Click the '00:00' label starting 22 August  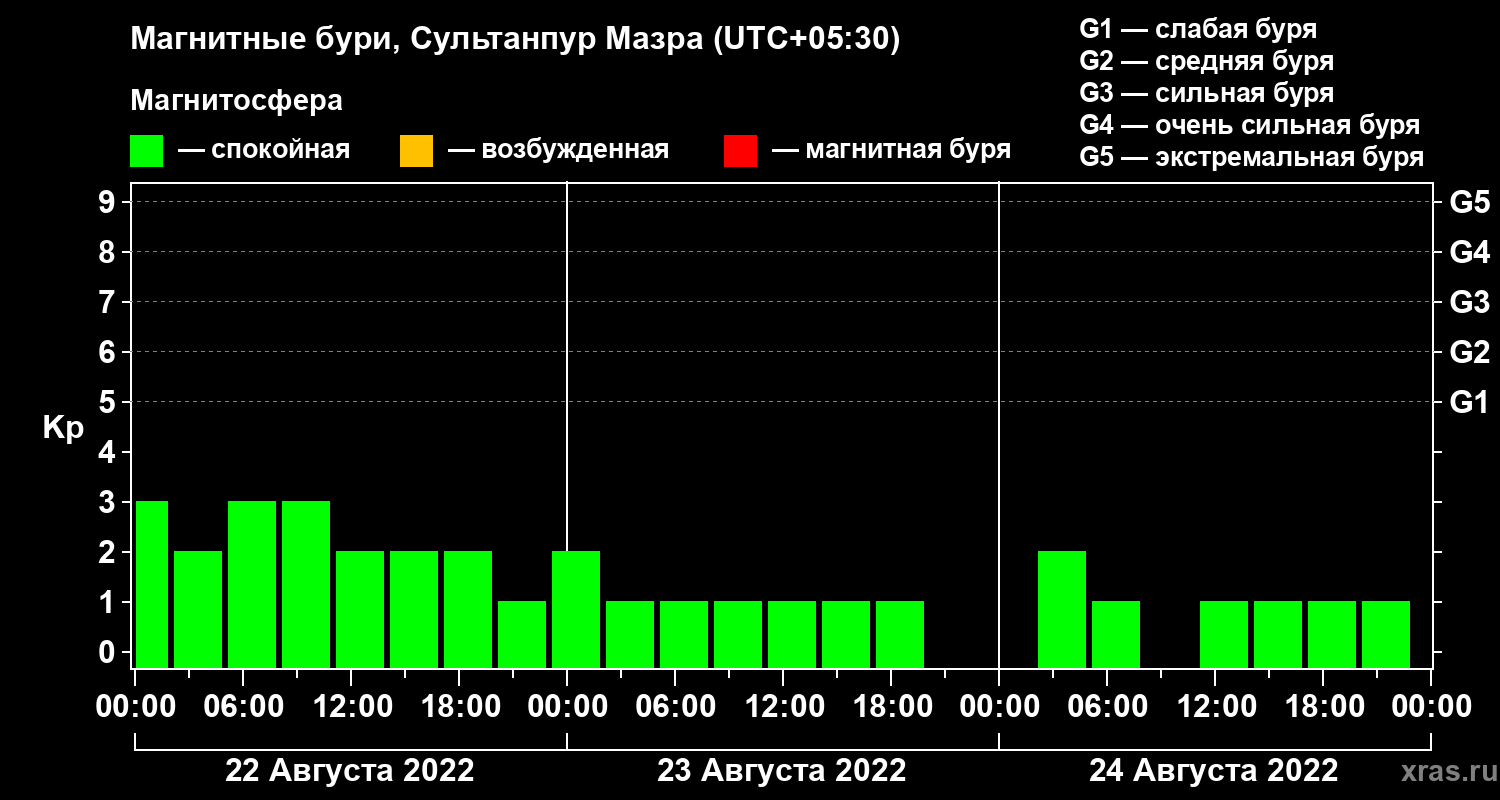(135, 706)
